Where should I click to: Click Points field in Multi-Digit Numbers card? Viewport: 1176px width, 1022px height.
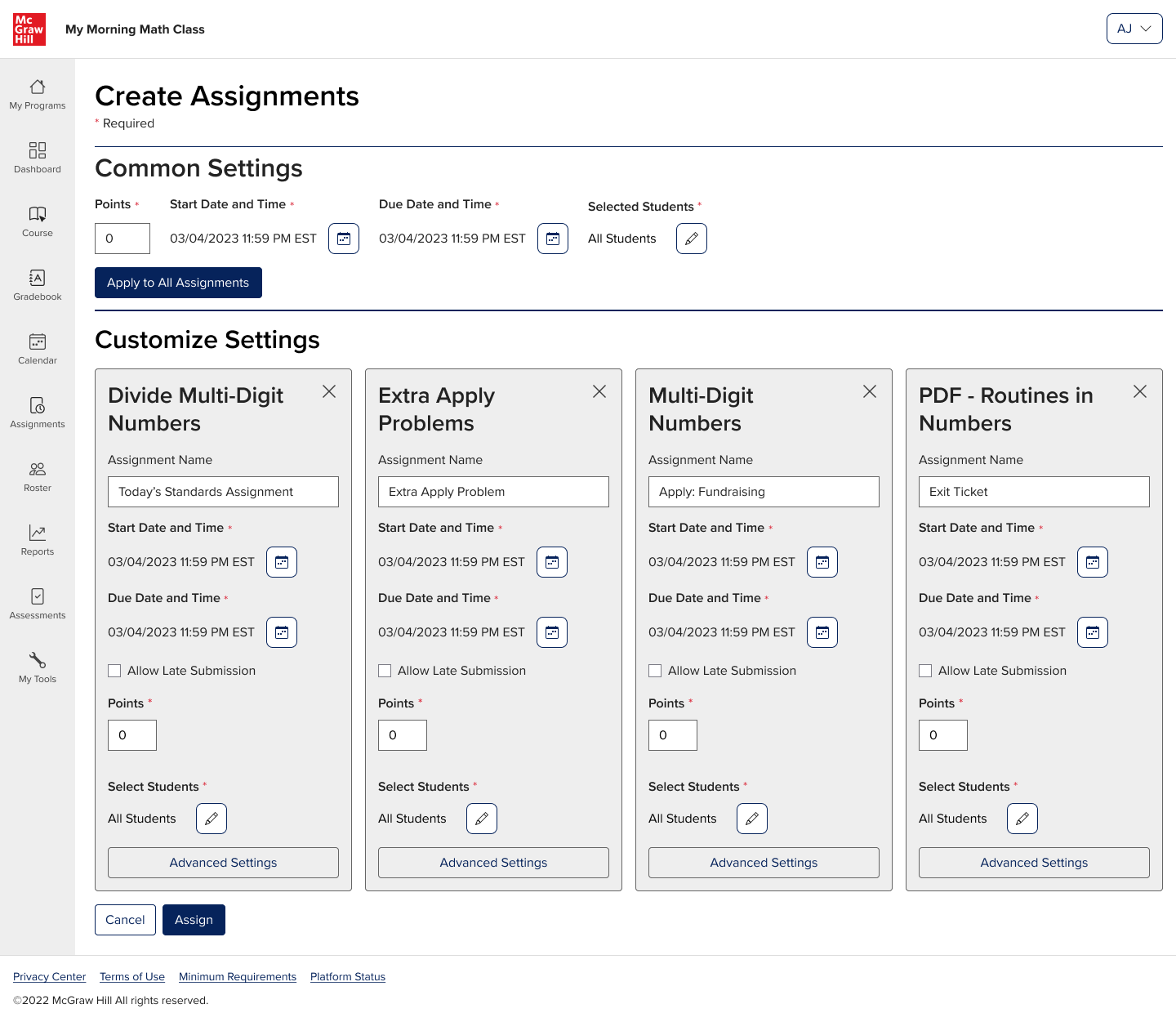coord(673,735)
